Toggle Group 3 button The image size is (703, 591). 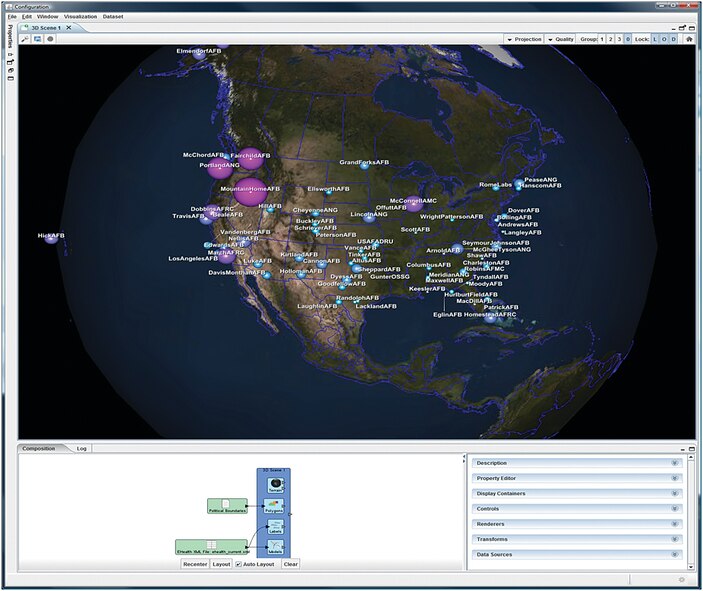click(619, 39)
